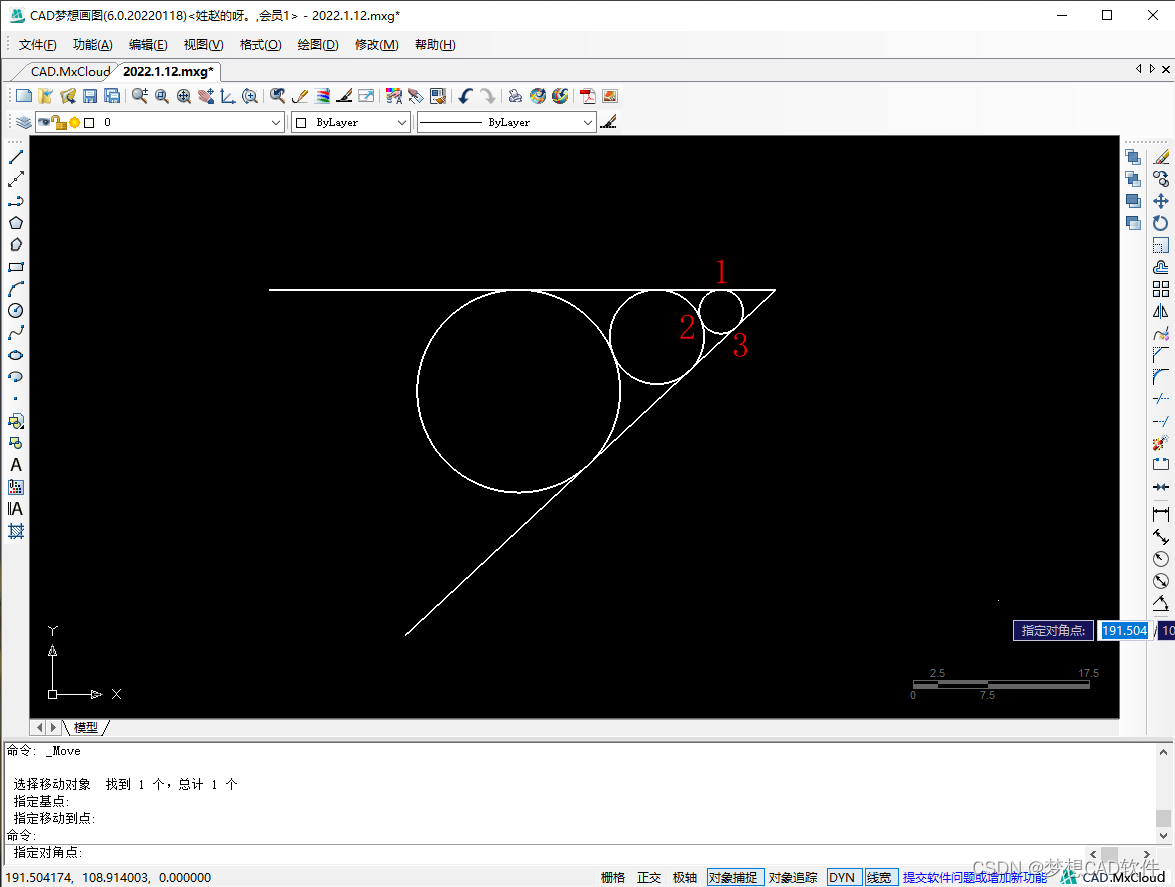Select the 模型 model layout tab
The width and height of the screenshot is (1175, 887).
point(86,727)
